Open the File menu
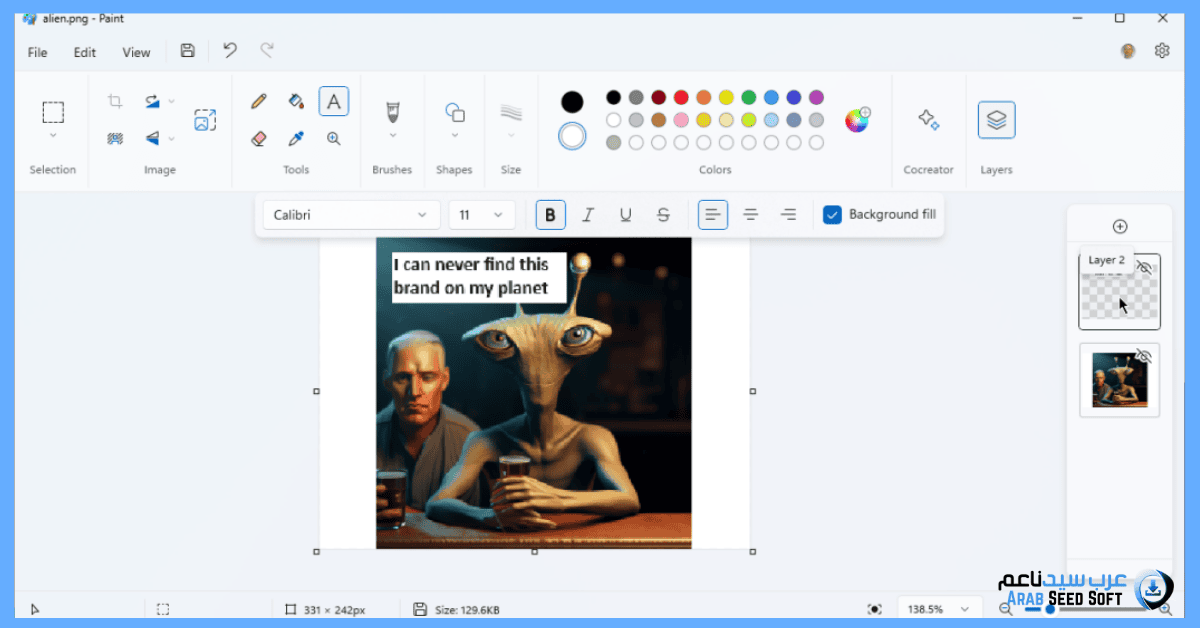Viewport: 1200px width, 628px height. coord(37,52)
